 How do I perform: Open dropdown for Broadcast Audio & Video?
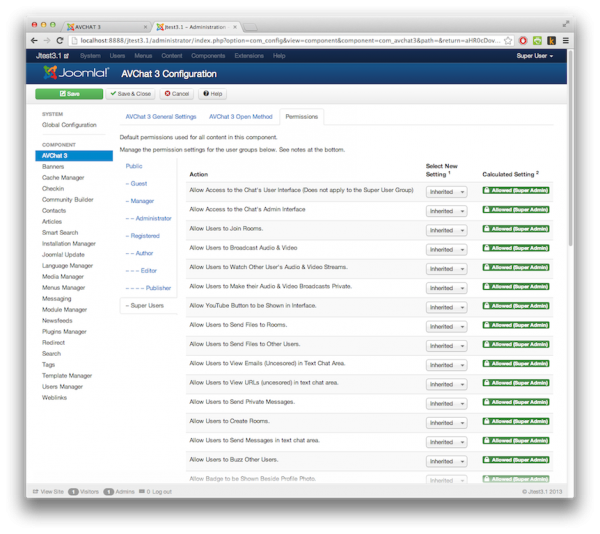coord(447,249)
